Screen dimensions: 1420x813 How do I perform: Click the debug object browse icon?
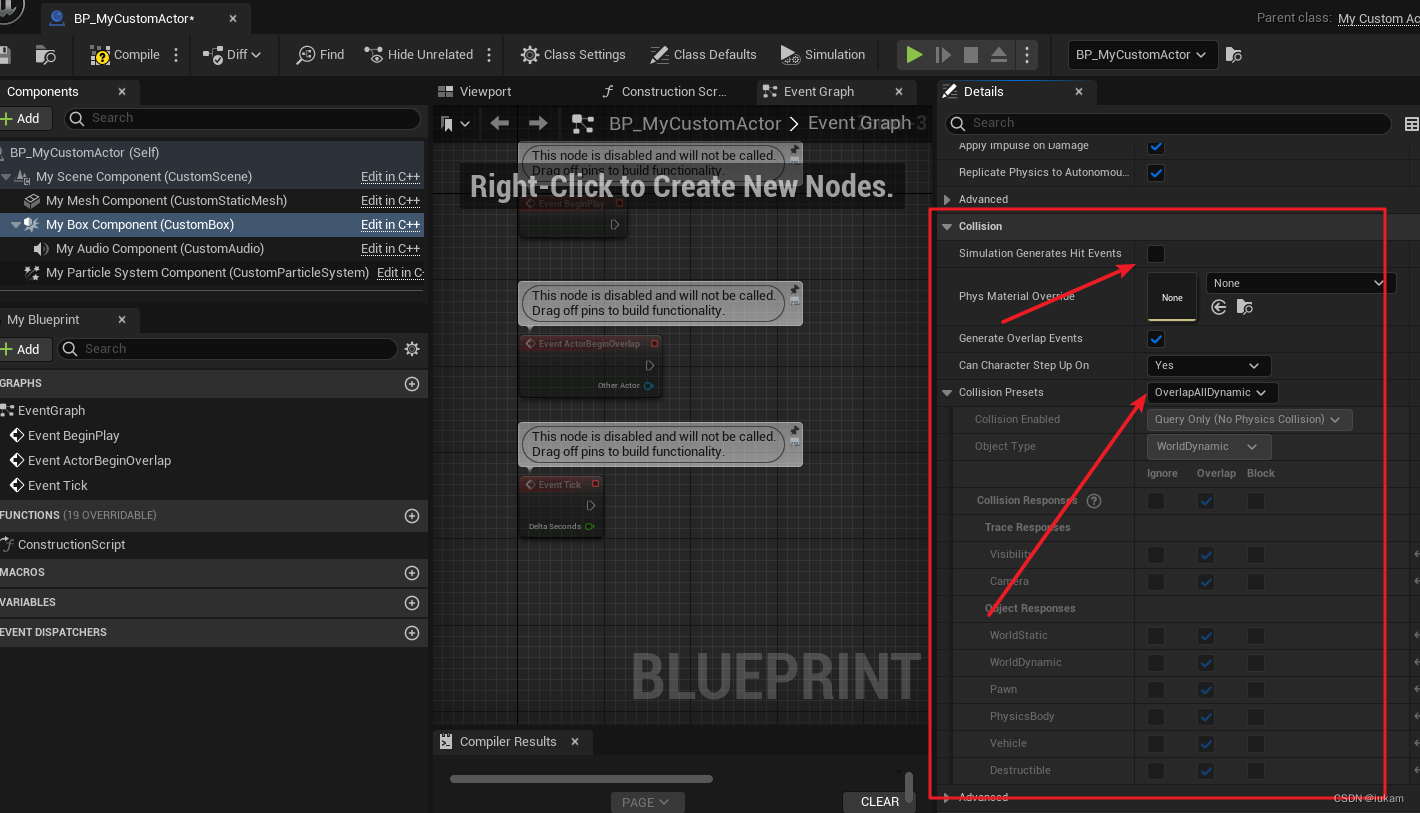(1234, 55)
